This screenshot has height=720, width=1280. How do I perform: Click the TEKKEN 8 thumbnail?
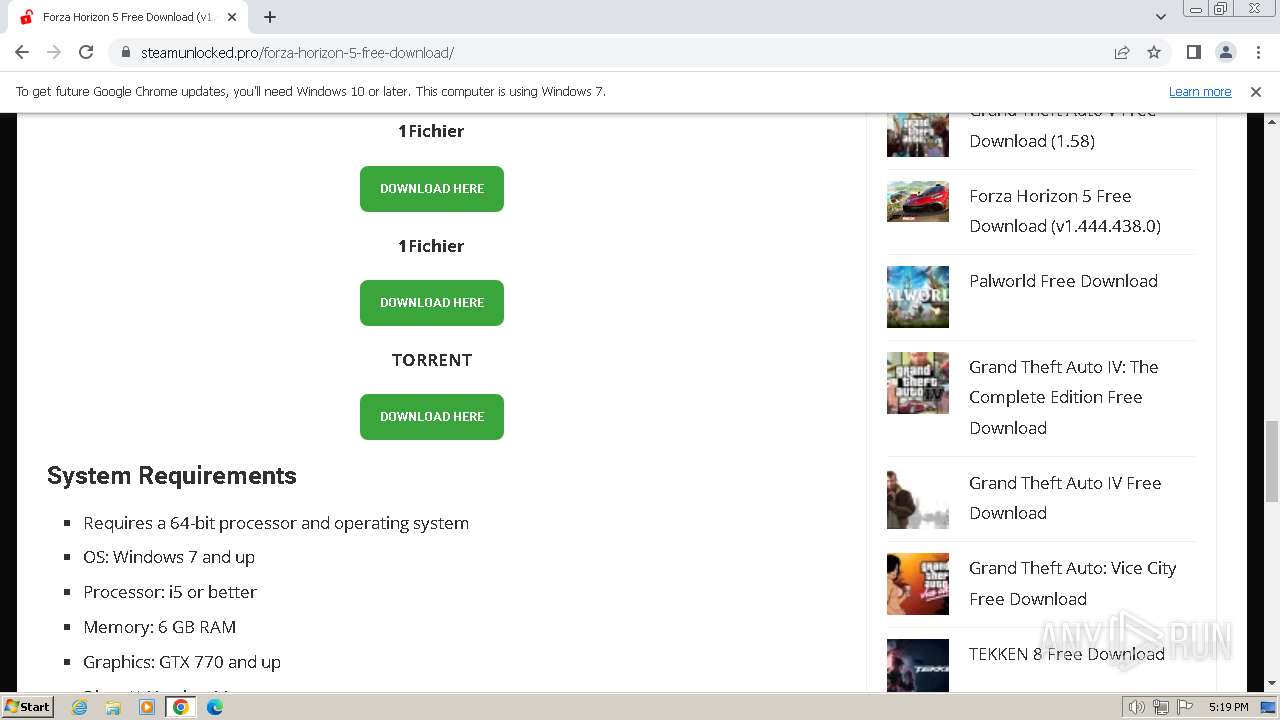(x=917, y=665)
